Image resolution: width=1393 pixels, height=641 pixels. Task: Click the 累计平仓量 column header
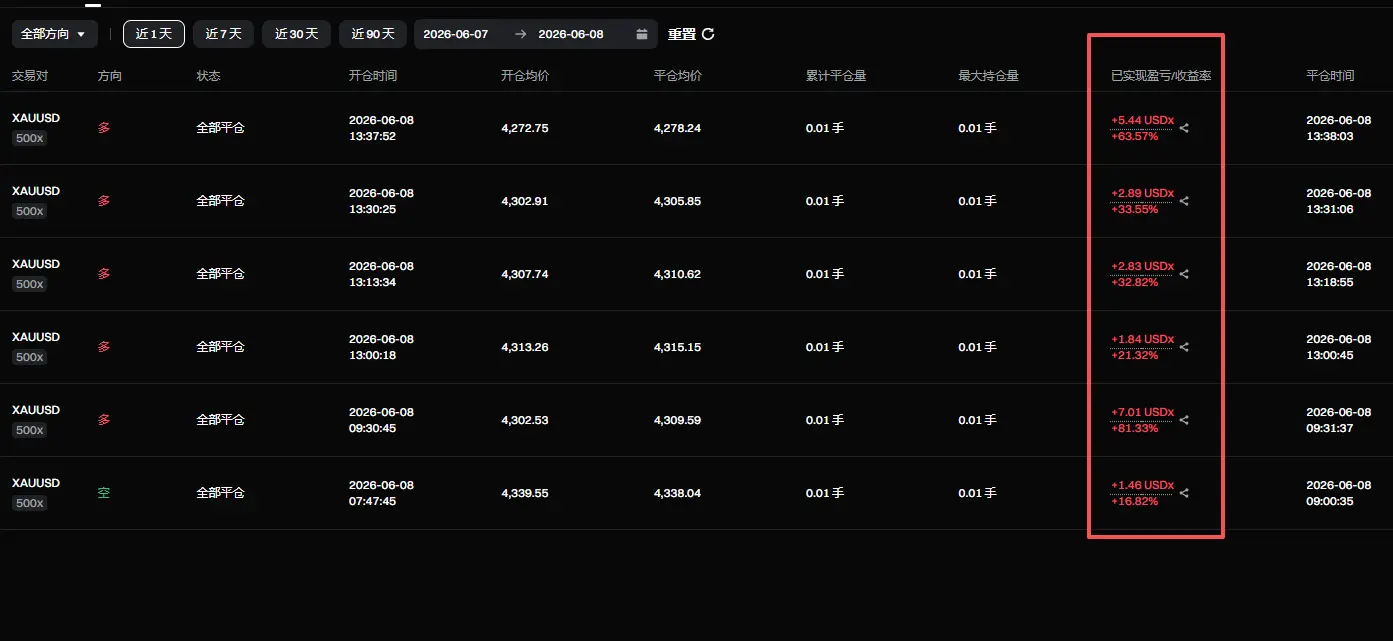coord(836,76)
